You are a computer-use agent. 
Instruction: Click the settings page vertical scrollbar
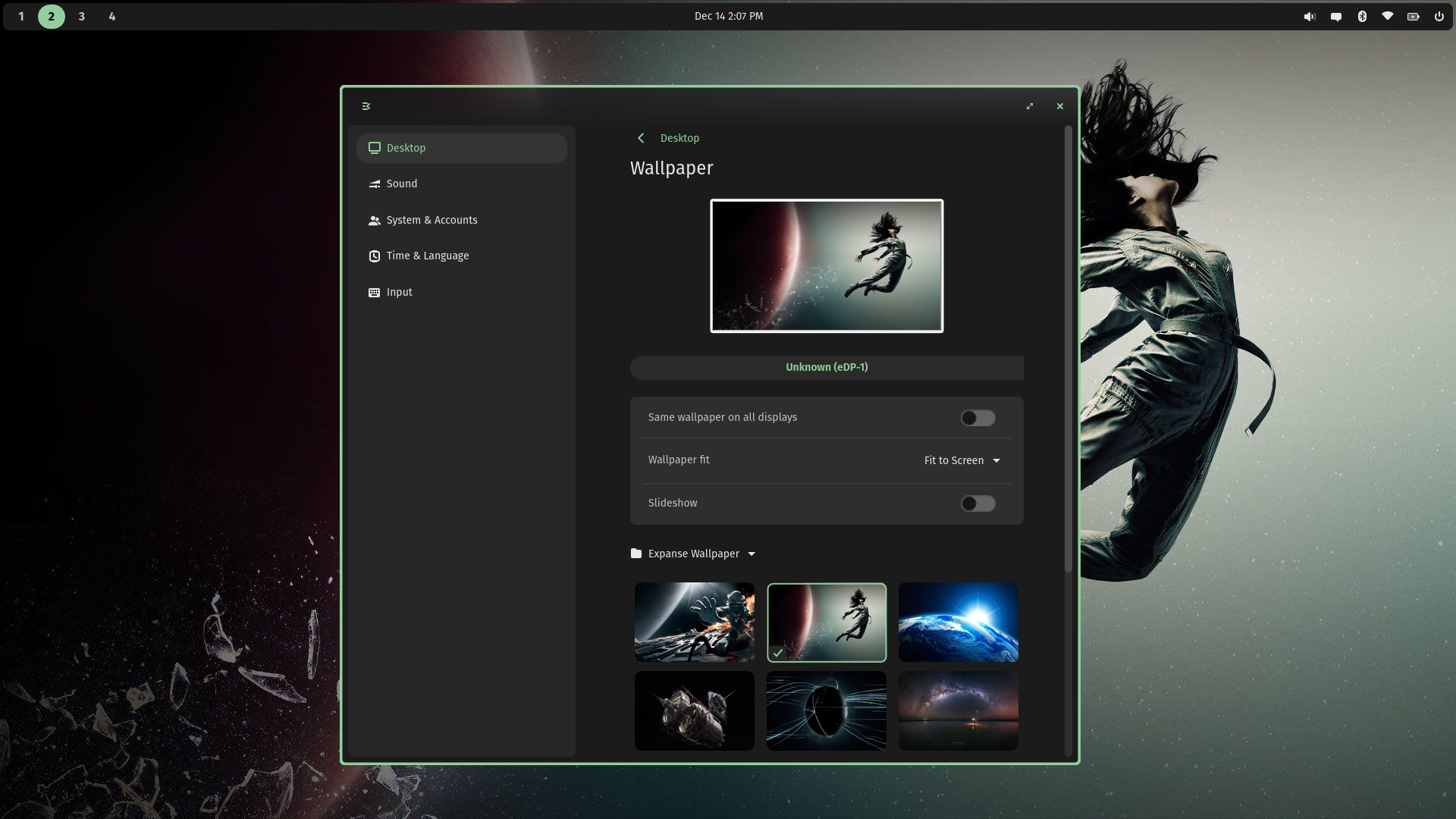click(1068, 349)
